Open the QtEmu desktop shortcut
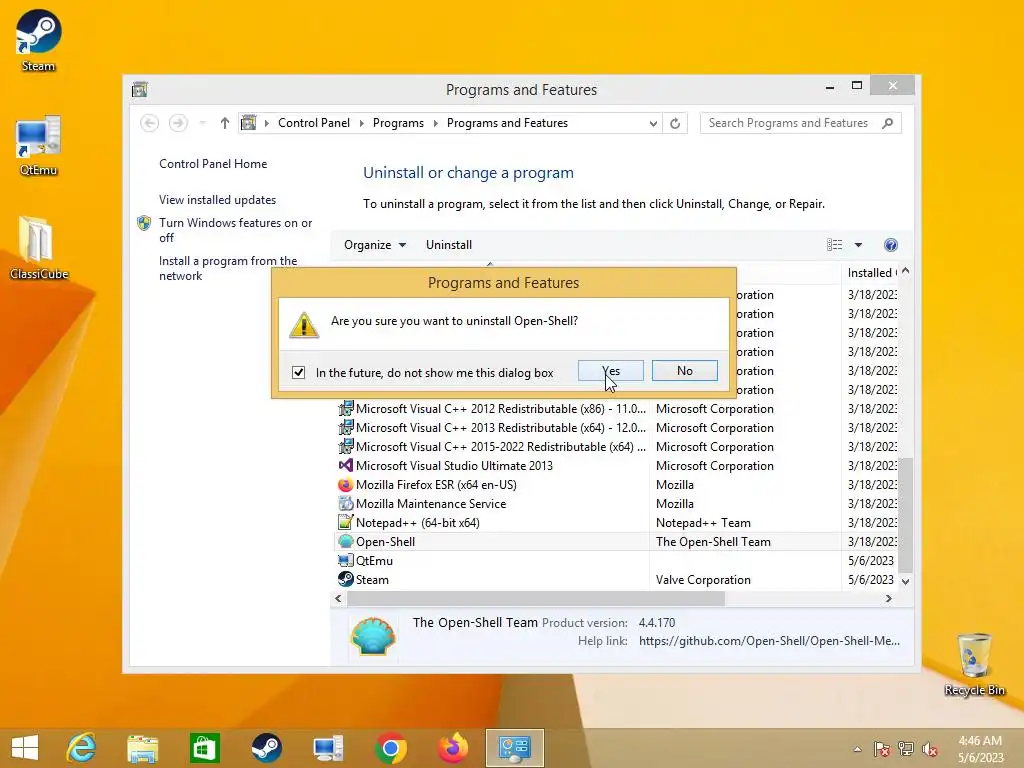Screen dimensions: 1024x768 (x=39, y=146)
